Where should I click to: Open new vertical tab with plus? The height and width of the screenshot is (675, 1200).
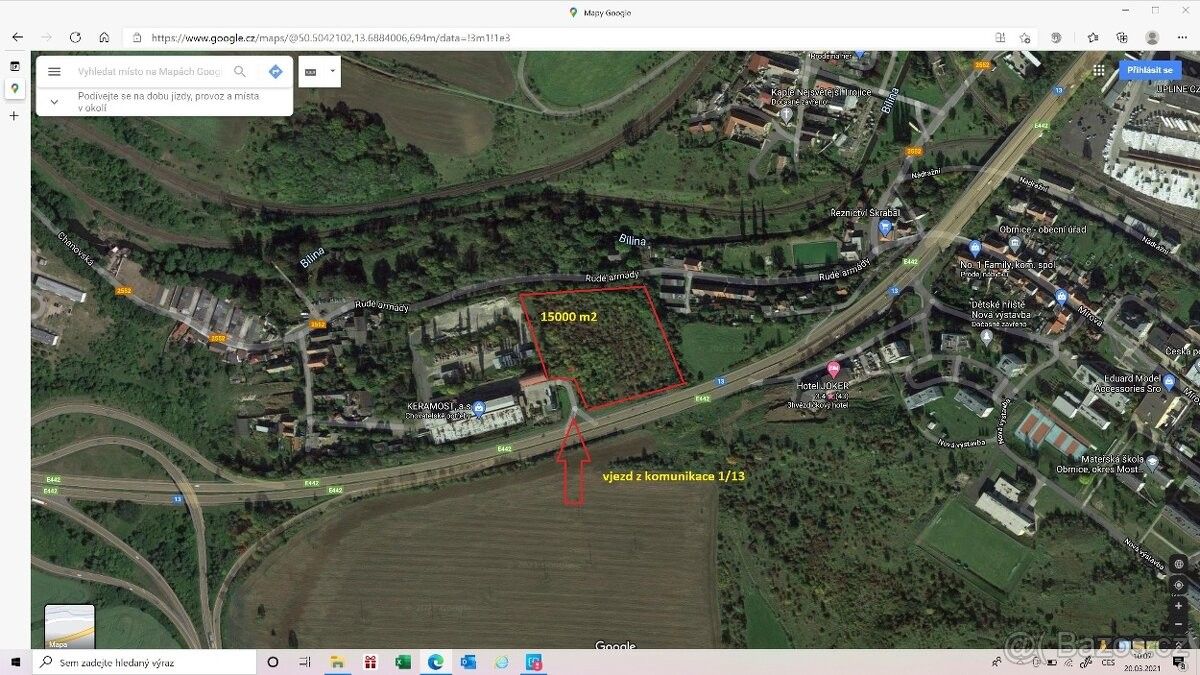14,116
